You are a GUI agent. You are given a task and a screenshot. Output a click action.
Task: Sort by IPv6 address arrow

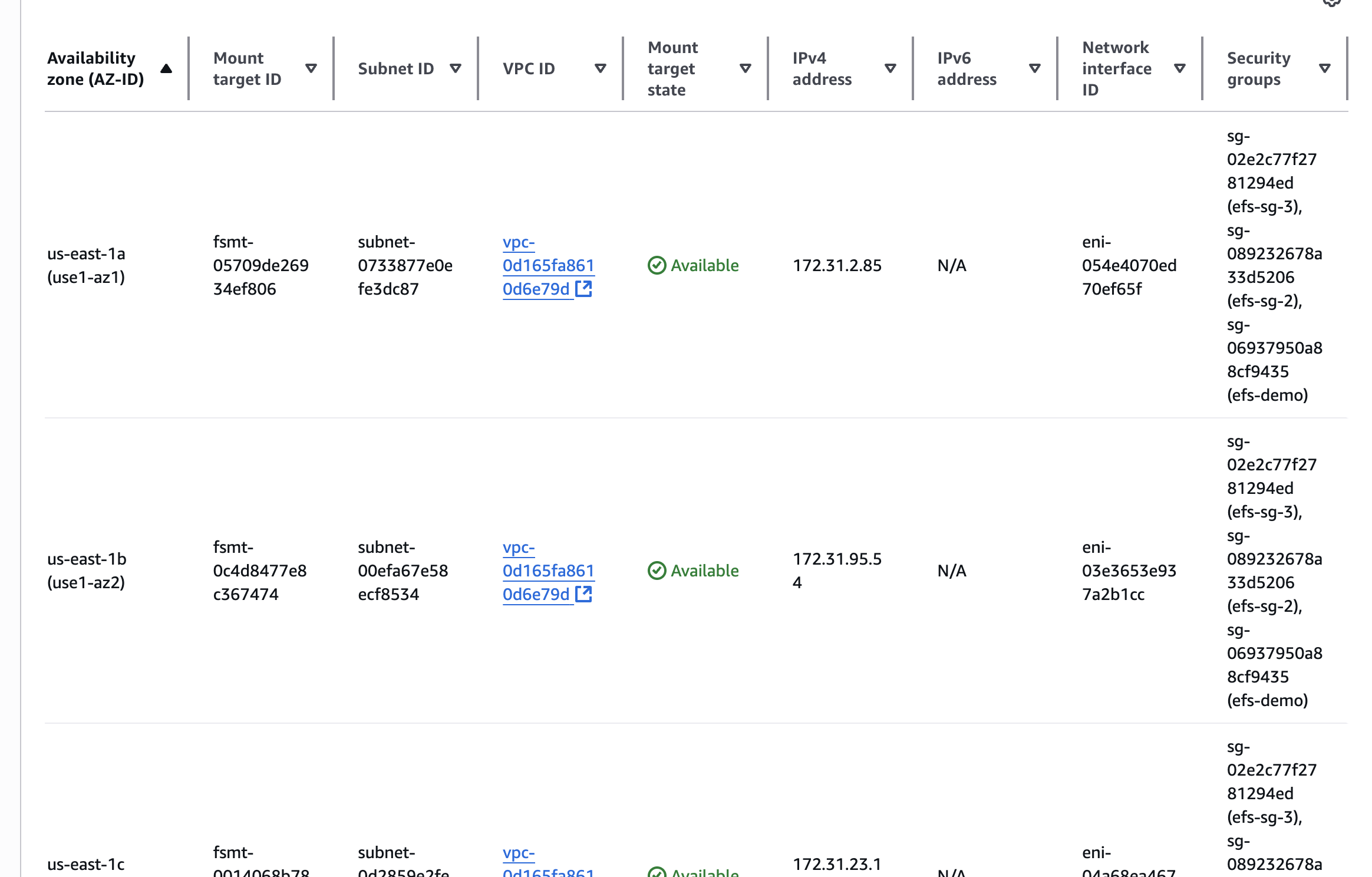[1035, 68]
